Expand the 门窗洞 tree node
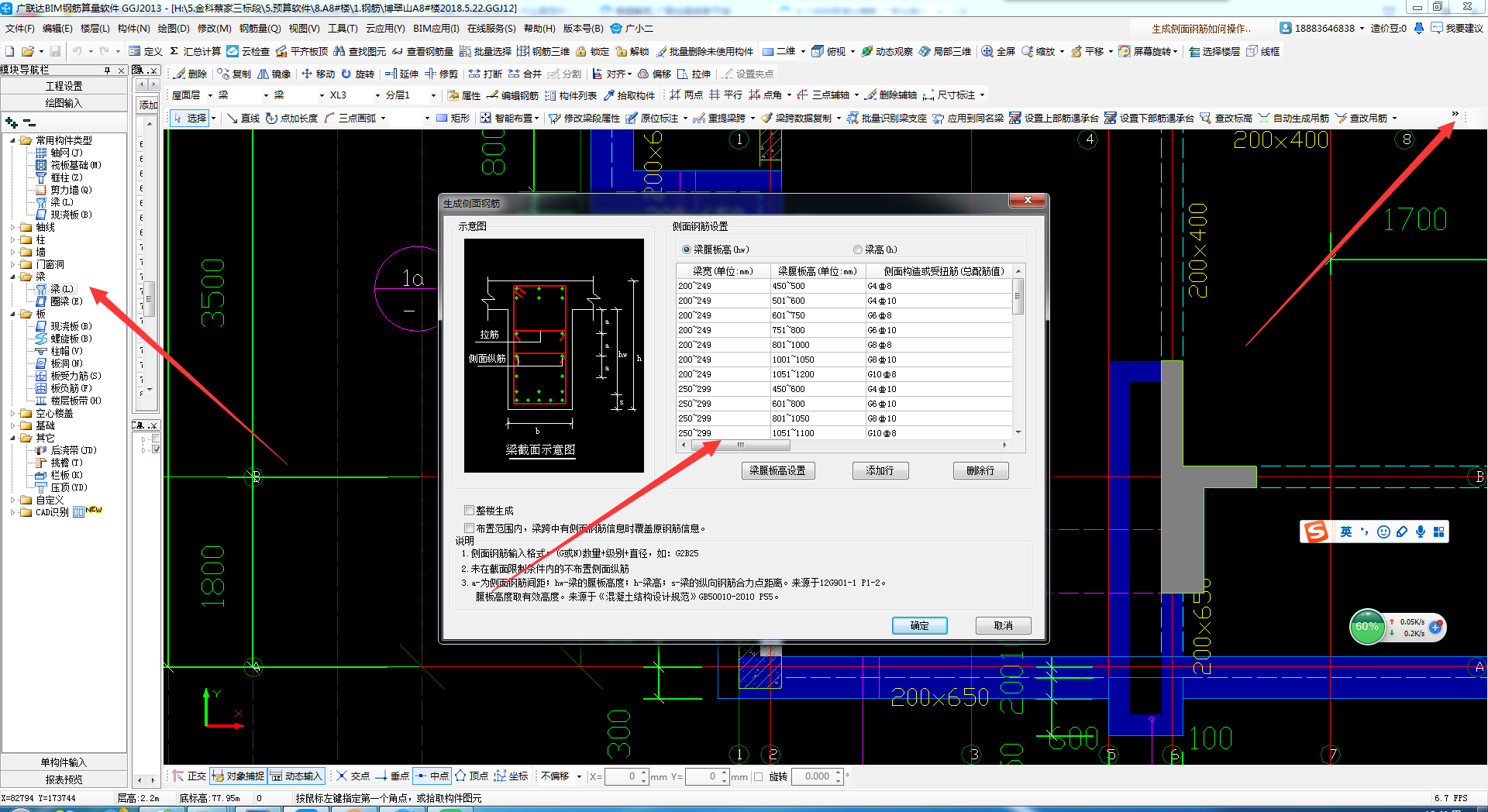The width and height of the screenshot is (1488, 812). 13,264
